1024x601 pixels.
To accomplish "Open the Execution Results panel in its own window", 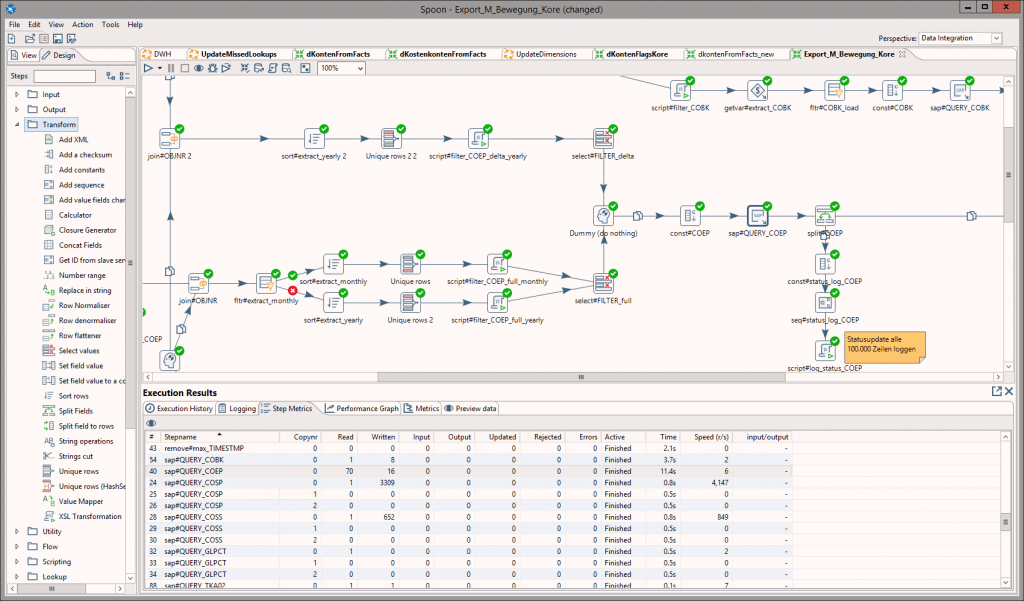I will 996,392.
